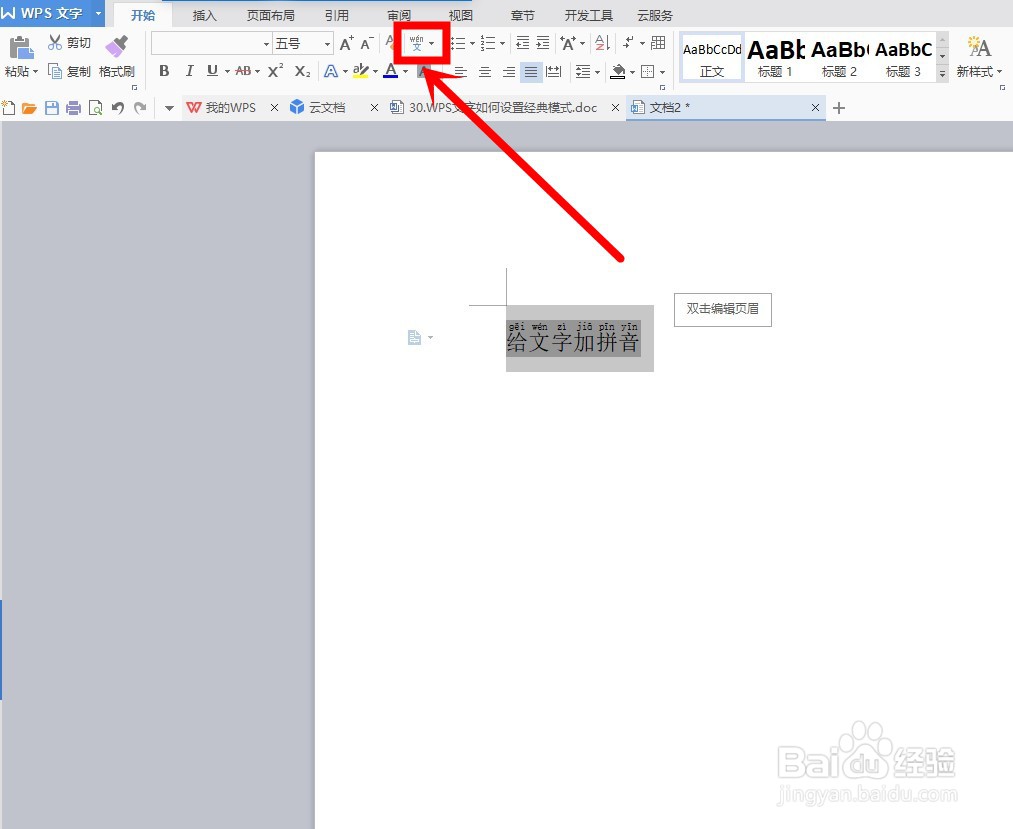The width and height of the screenshot is (1013, 829).
Task: Click the print icon
Action: [73, 108]
